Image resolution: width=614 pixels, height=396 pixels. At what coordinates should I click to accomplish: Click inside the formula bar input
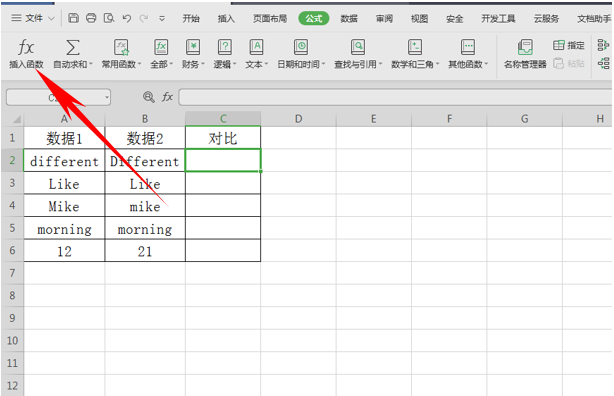[395, 97]
